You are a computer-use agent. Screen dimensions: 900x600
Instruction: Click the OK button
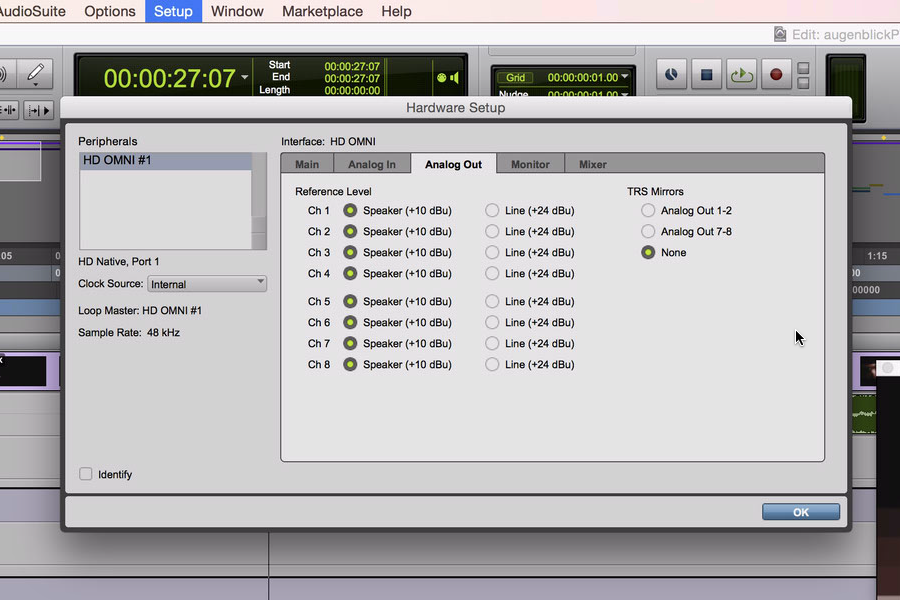click(800, 511)
